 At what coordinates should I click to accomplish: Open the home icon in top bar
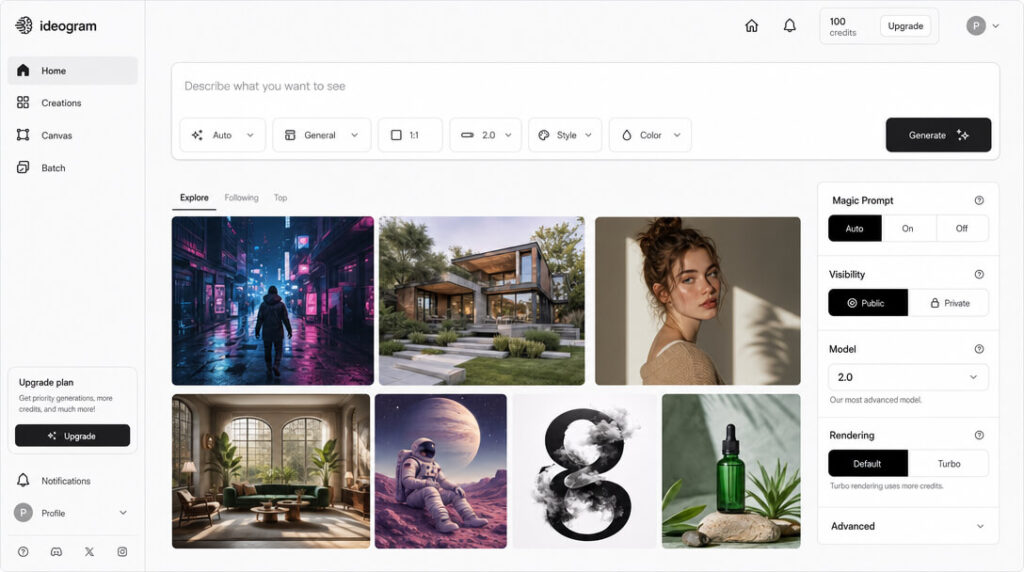pos(752,25)
